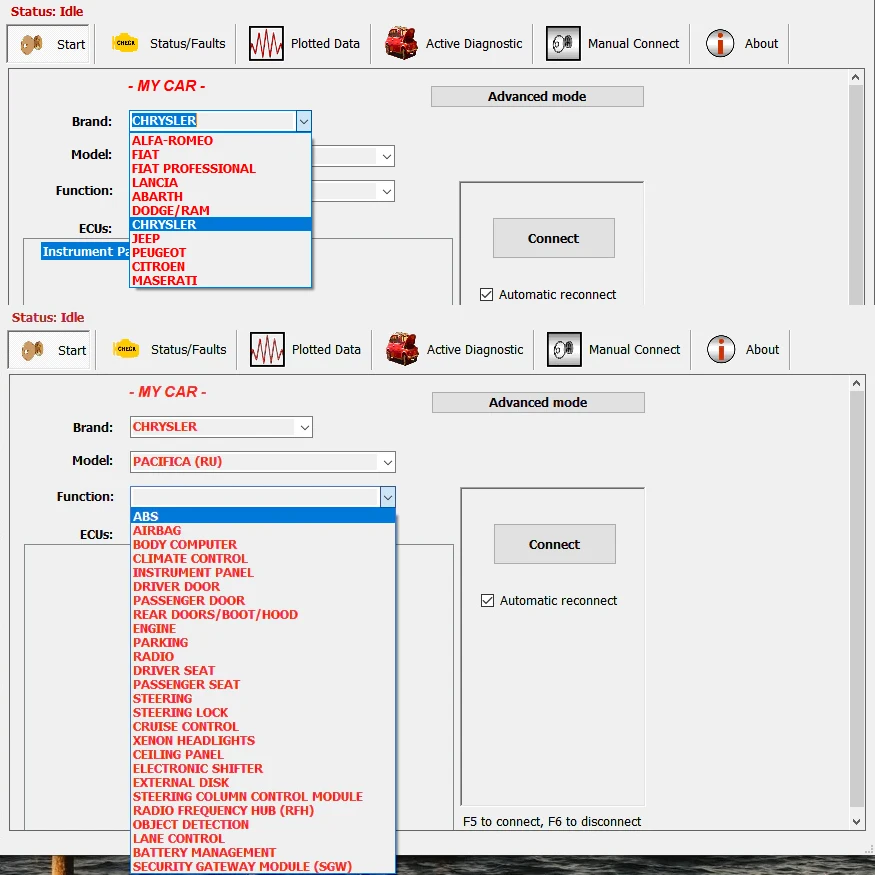The image size is (875, 875).
Task: Expand Function dropdown arrow in brand-list window
Action: click(387, 191)
